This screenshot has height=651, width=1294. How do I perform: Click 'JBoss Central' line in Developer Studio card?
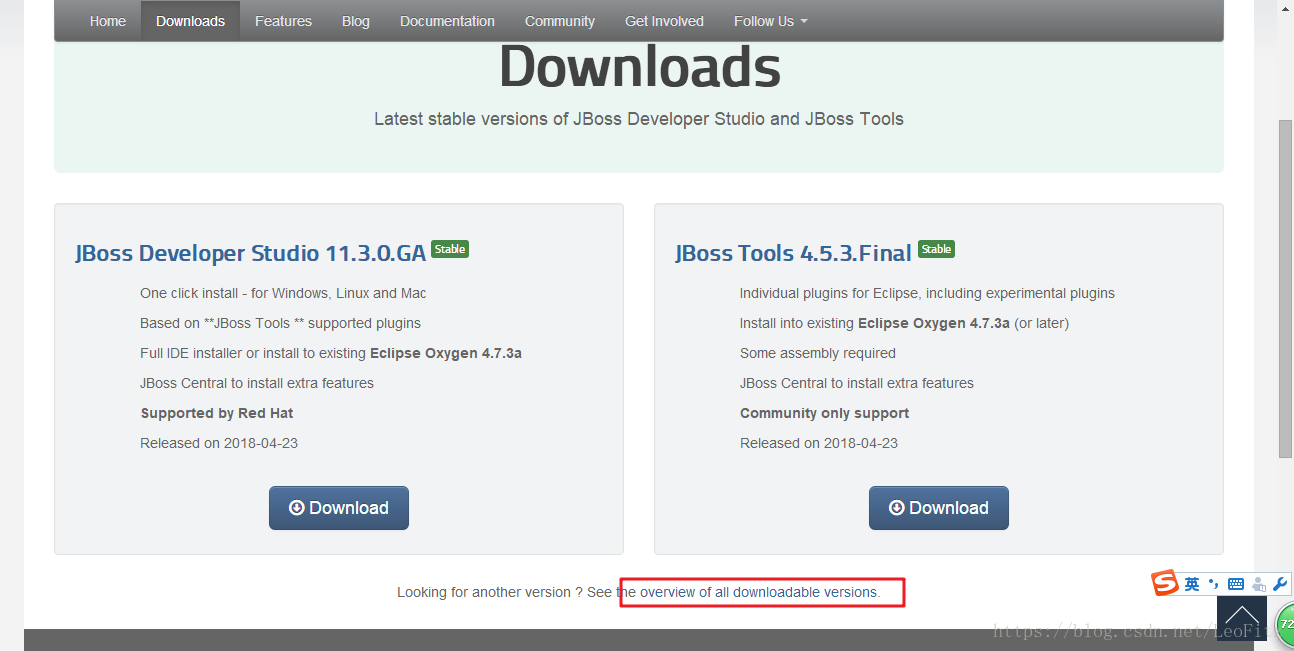pyautogui.click(x=257, y=383)
